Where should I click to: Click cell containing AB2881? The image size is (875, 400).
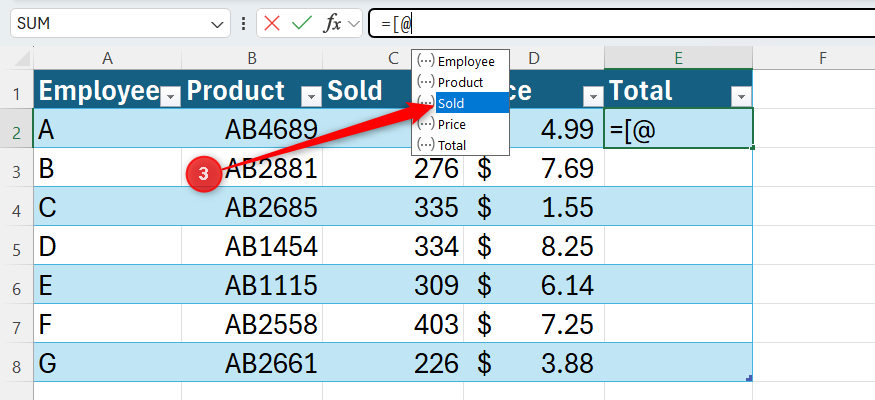pyautogui.click(x=252, y=168)
